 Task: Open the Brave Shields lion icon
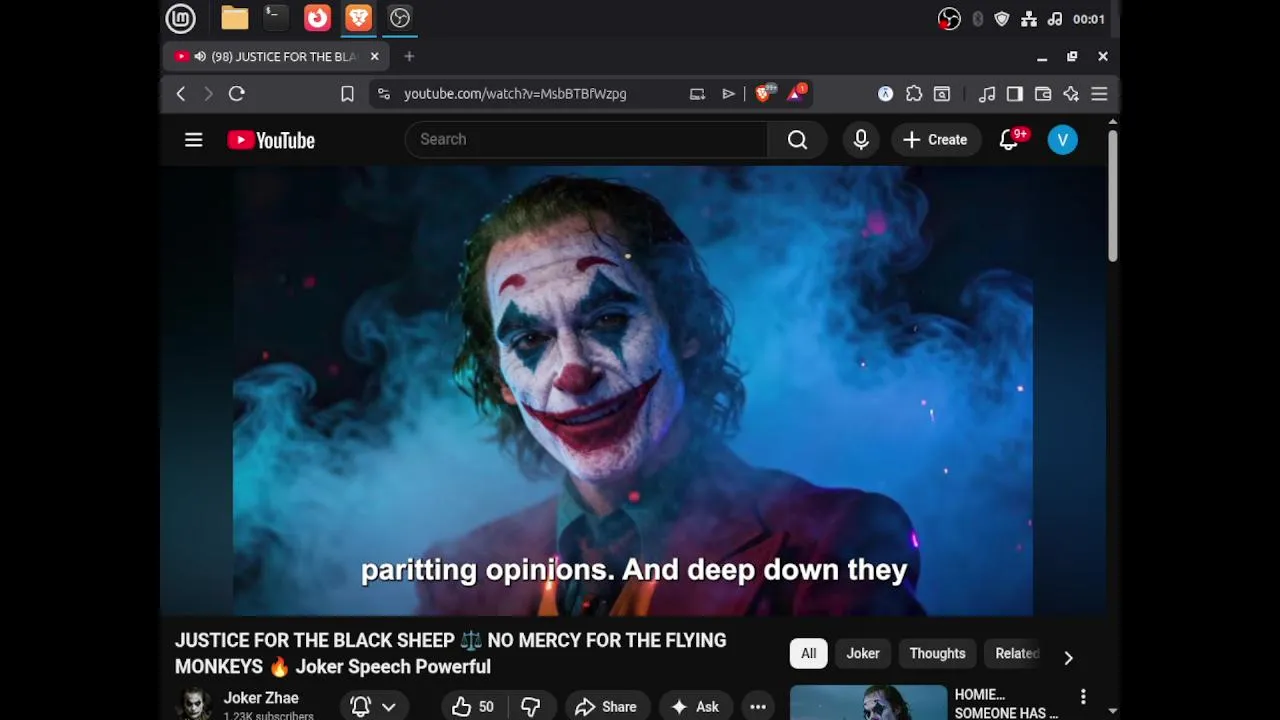point(765,93)
